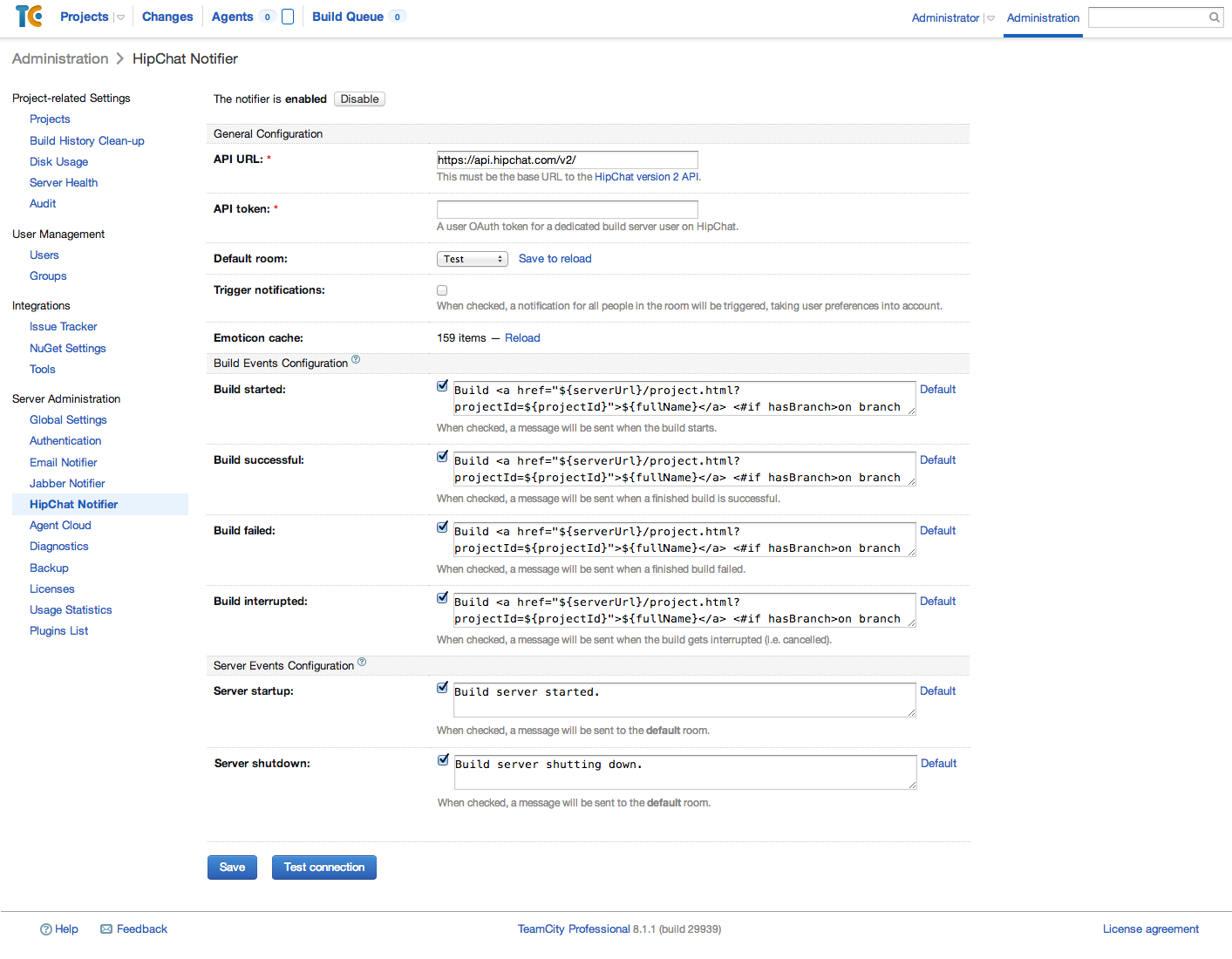1232x959 pixels.
Task: Reset Server shutdown message to Default
Action: [x=939, y=764]
